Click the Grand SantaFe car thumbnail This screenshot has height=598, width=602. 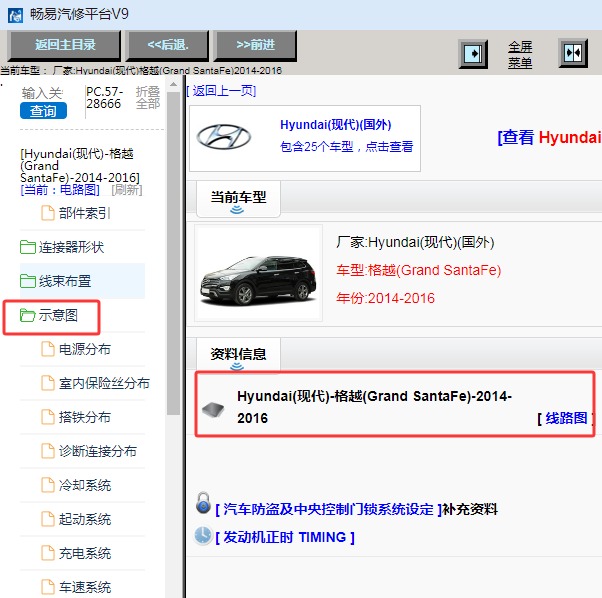258,273
